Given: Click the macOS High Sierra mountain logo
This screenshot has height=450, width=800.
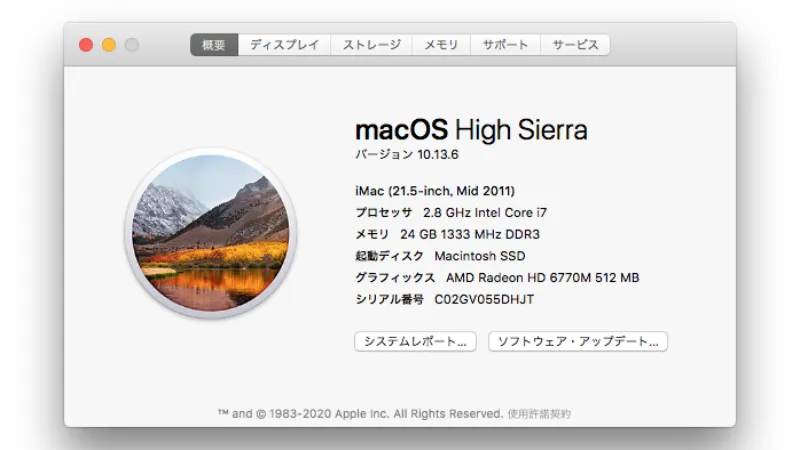Looking at the screenshot, I should point(212,233).
